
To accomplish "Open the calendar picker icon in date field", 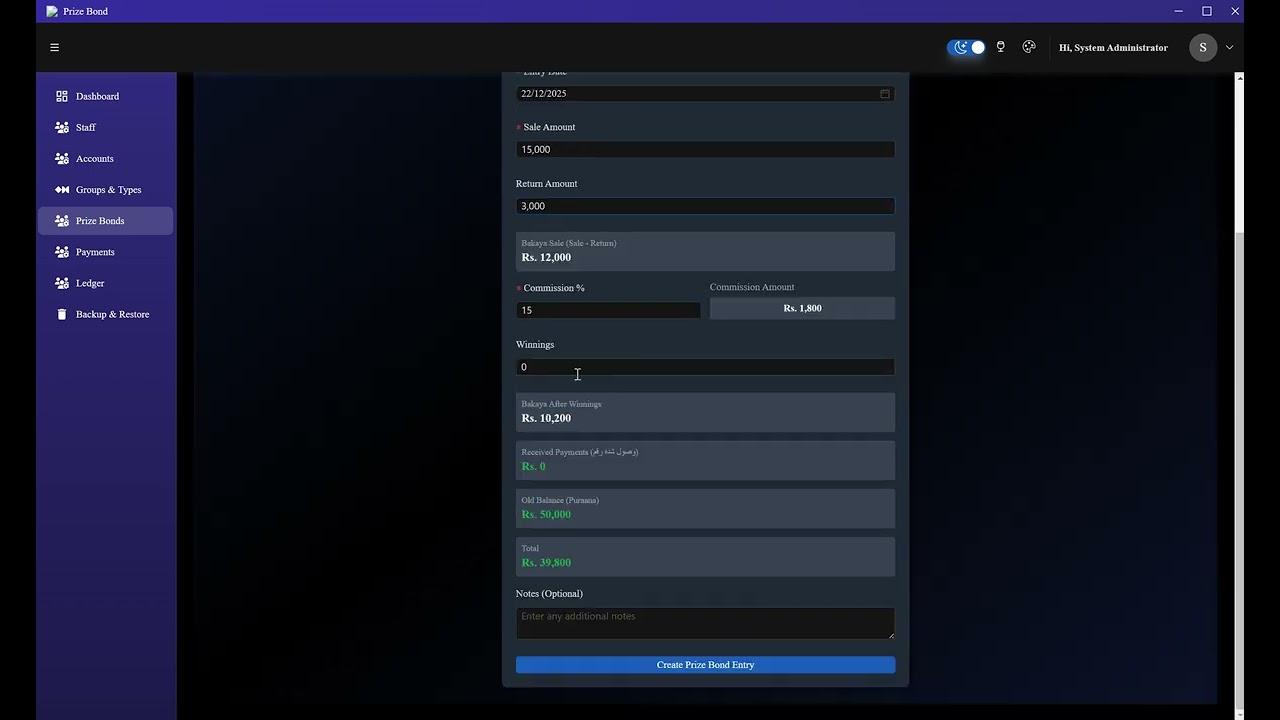I will 885,93.
